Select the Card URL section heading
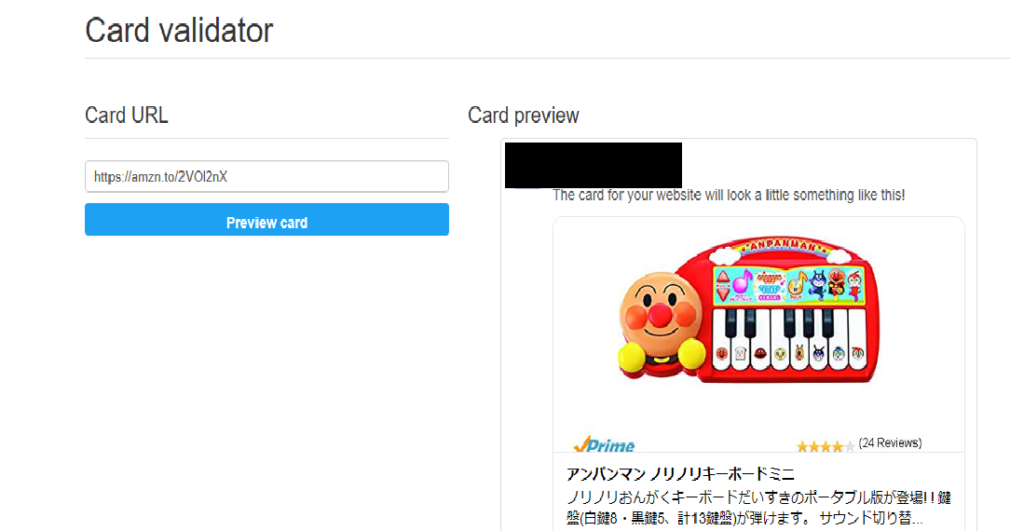1024x531 pixels. [127, 115]
